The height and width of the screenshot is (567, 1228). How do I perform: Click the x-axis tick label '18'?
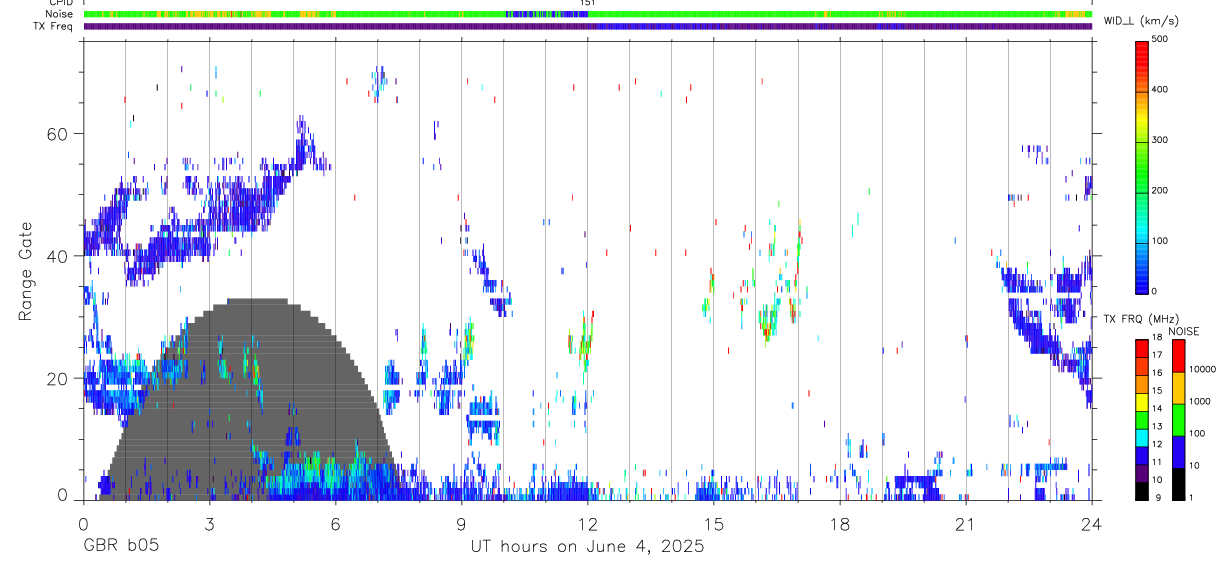pyautogui.click(x=840, y=525)
